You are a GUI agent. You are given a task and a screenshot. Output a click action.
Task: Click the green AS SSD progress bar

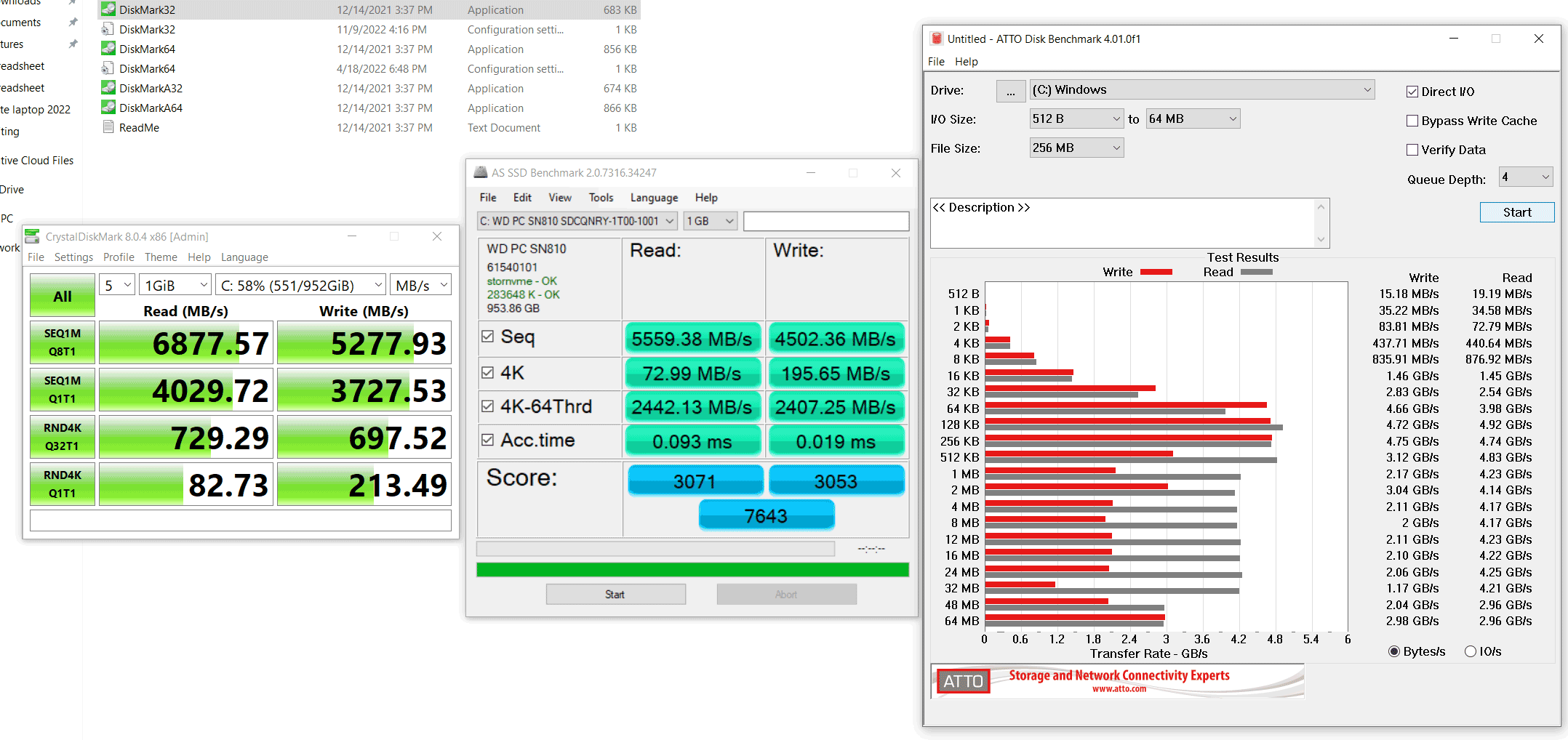pyautogui.click(x=692, y=570)
